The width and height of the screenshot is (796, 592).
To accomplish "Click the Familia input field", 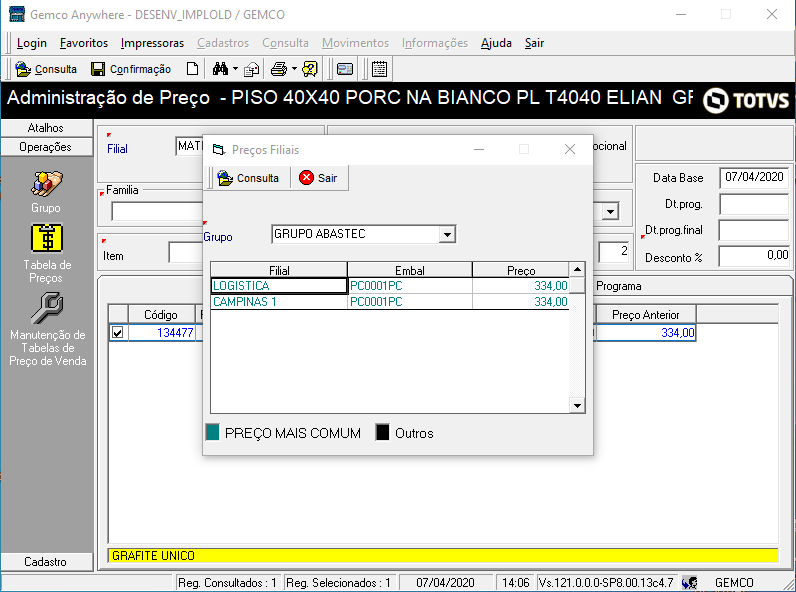I will coord(157,211).
